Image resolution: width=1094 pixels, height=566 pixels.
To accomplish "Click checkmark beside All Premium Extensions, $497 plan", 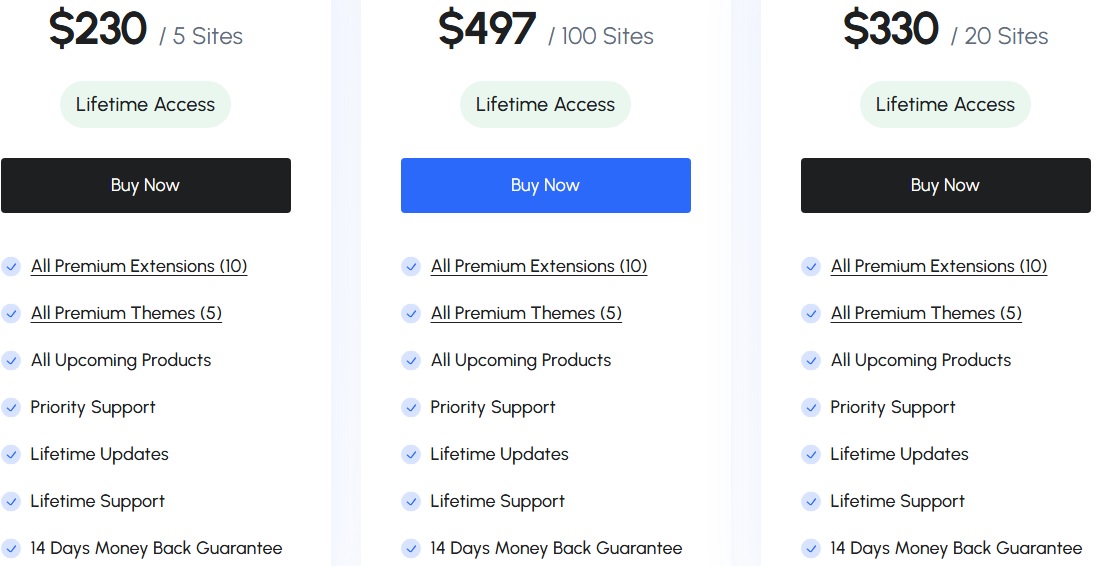I will (x=411, y=266).
